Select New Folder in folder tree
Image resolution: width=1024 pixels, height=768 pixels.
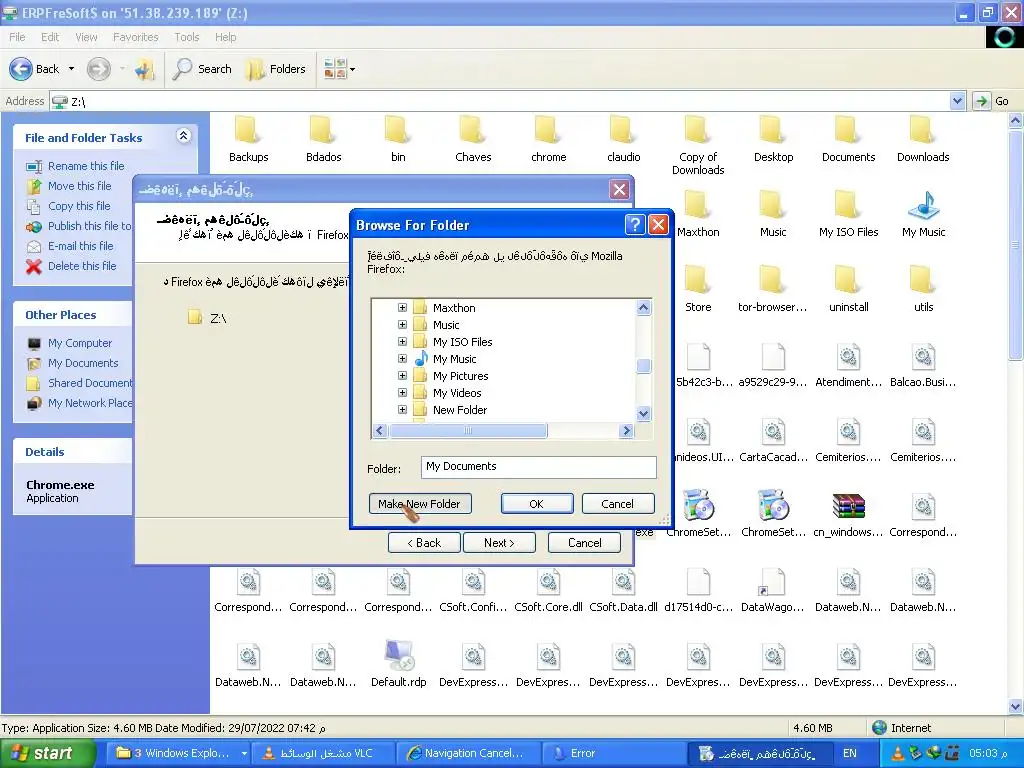pyautogui.click(x=460, y=410)
